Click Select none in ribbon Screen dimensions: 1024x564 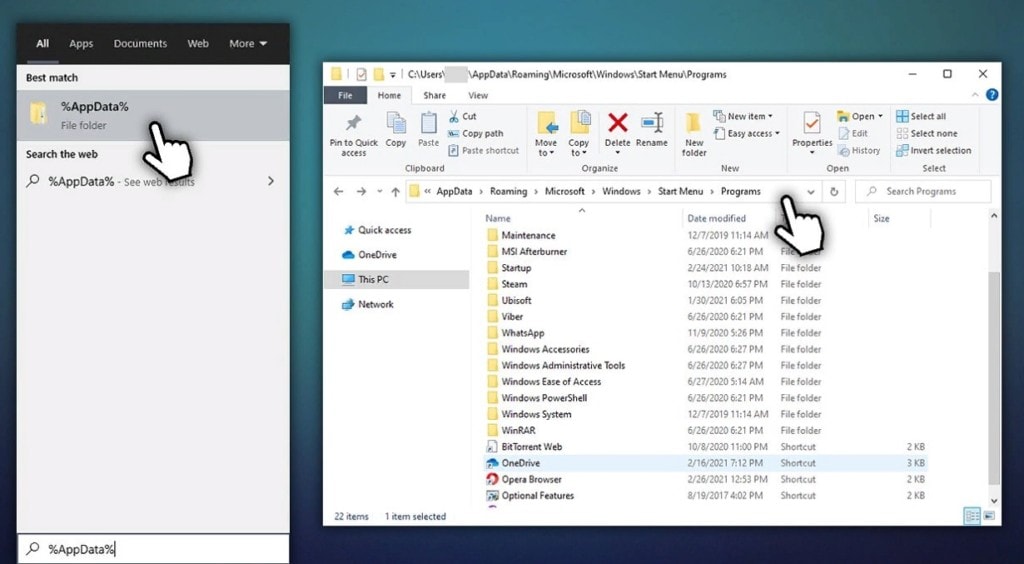coord(927,133)
